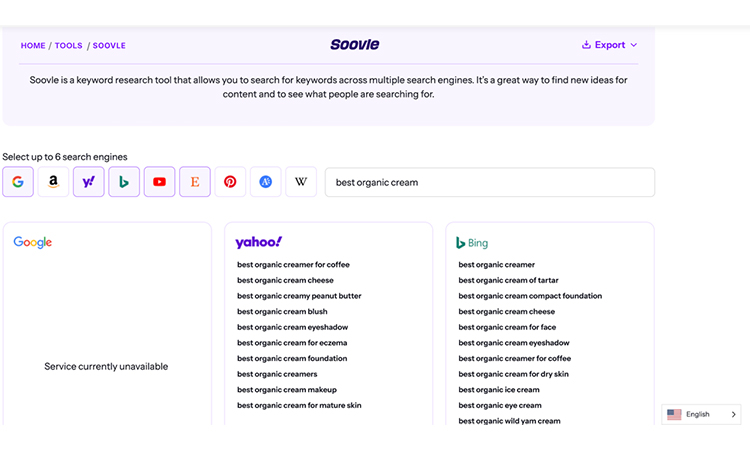Select 'best organic ice cream'
Screen dimensions: 750x450
tap(498, 390)
